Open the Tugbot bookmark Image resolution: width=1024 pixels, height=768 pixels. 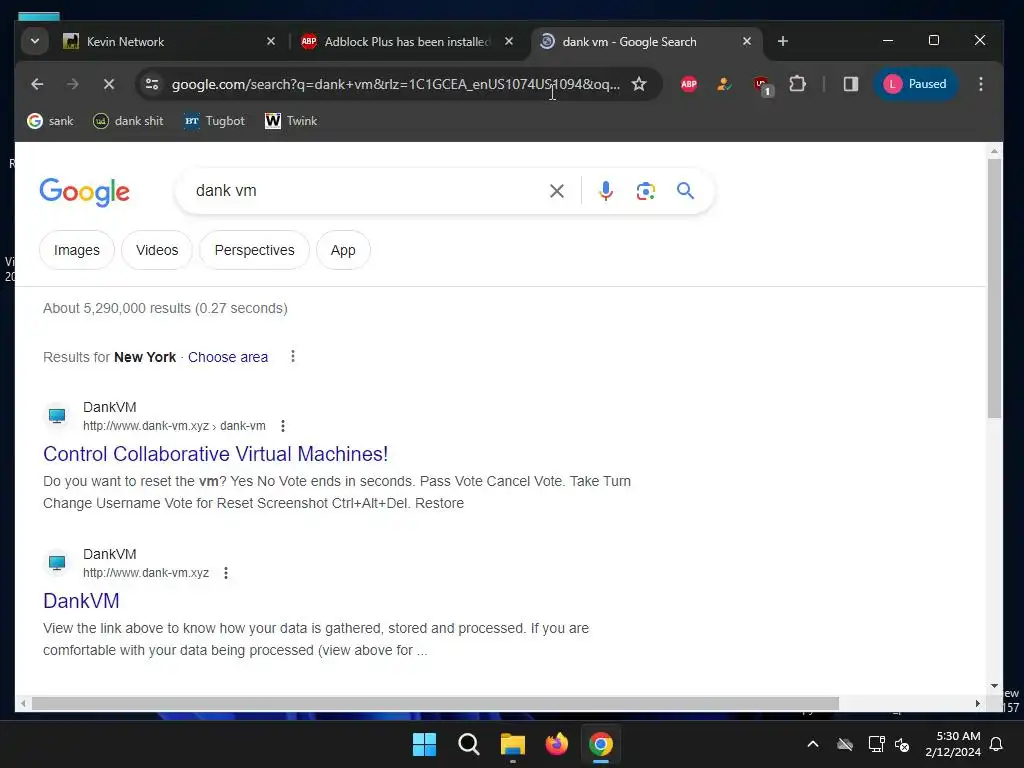214,121
